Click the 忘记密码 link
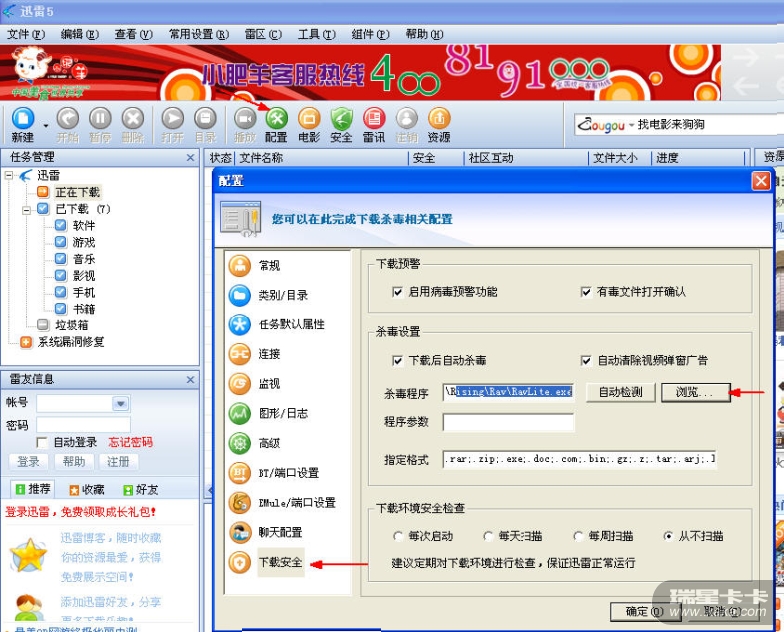784x632 pixels. point(130,442)
